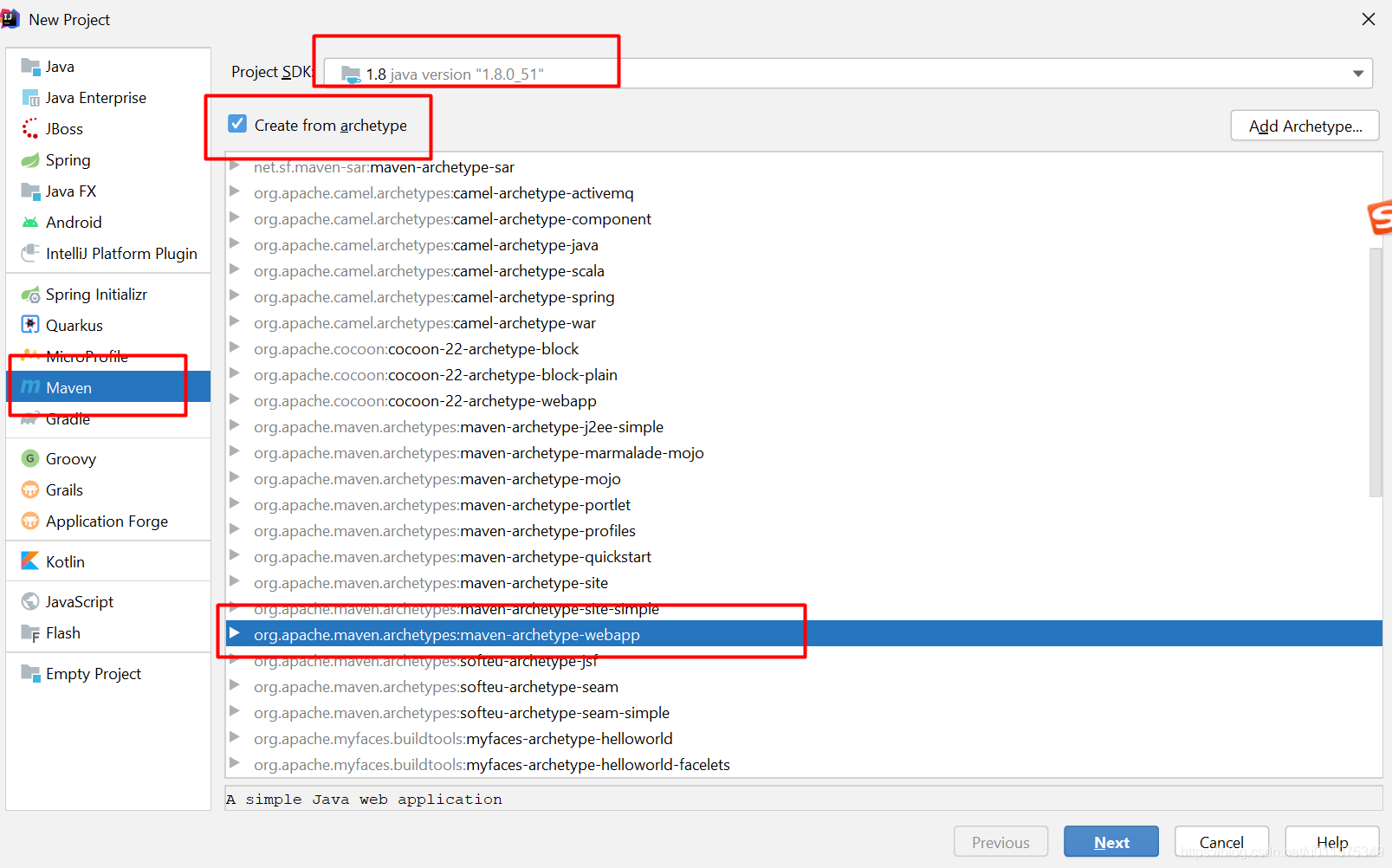The image size is (1392, 868).
Task: Click the Maven 'm' icon
Action: point(30,387)
